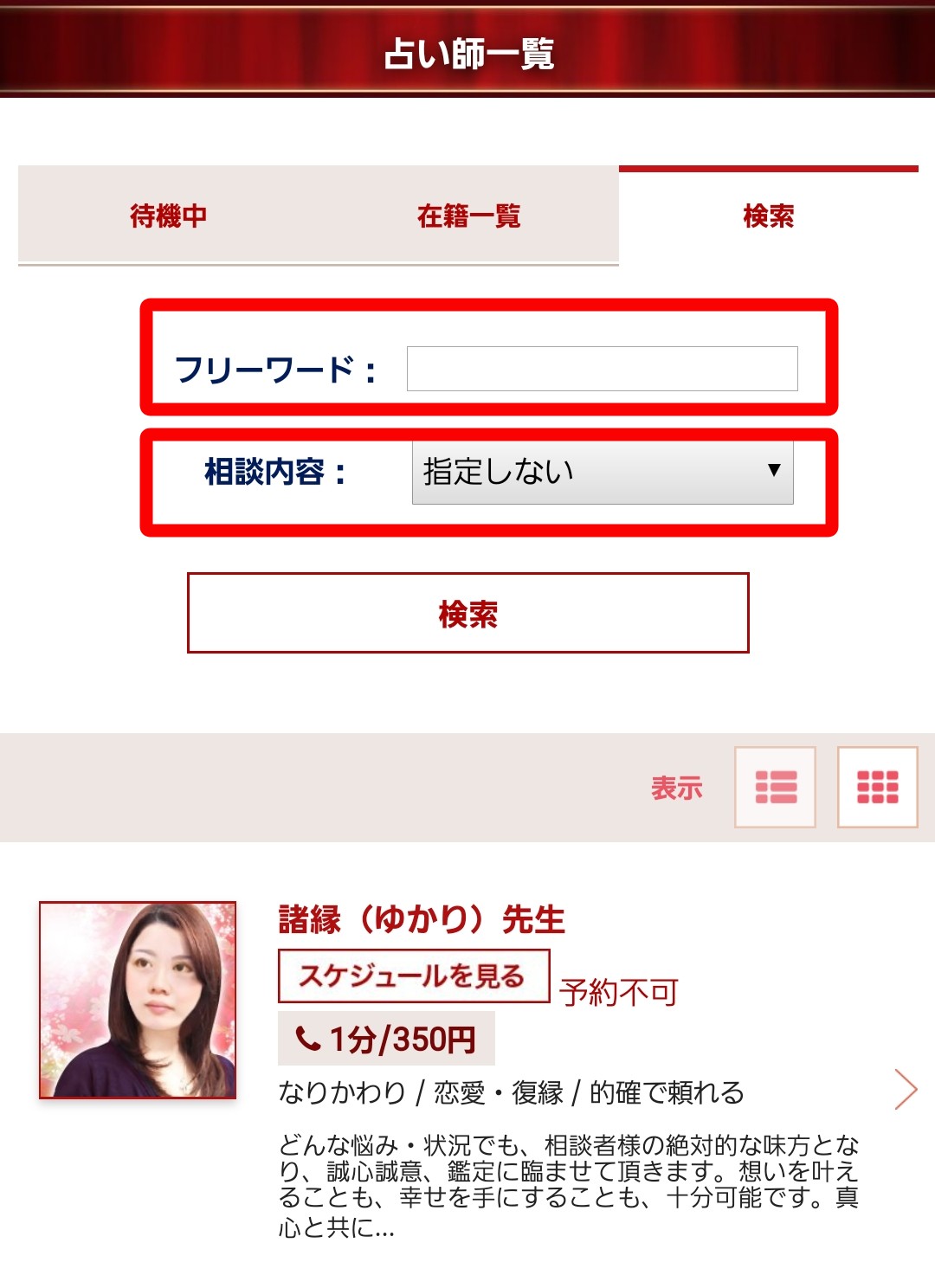
Task: Click the 検索 search button
Action: [x=467, y=613]
